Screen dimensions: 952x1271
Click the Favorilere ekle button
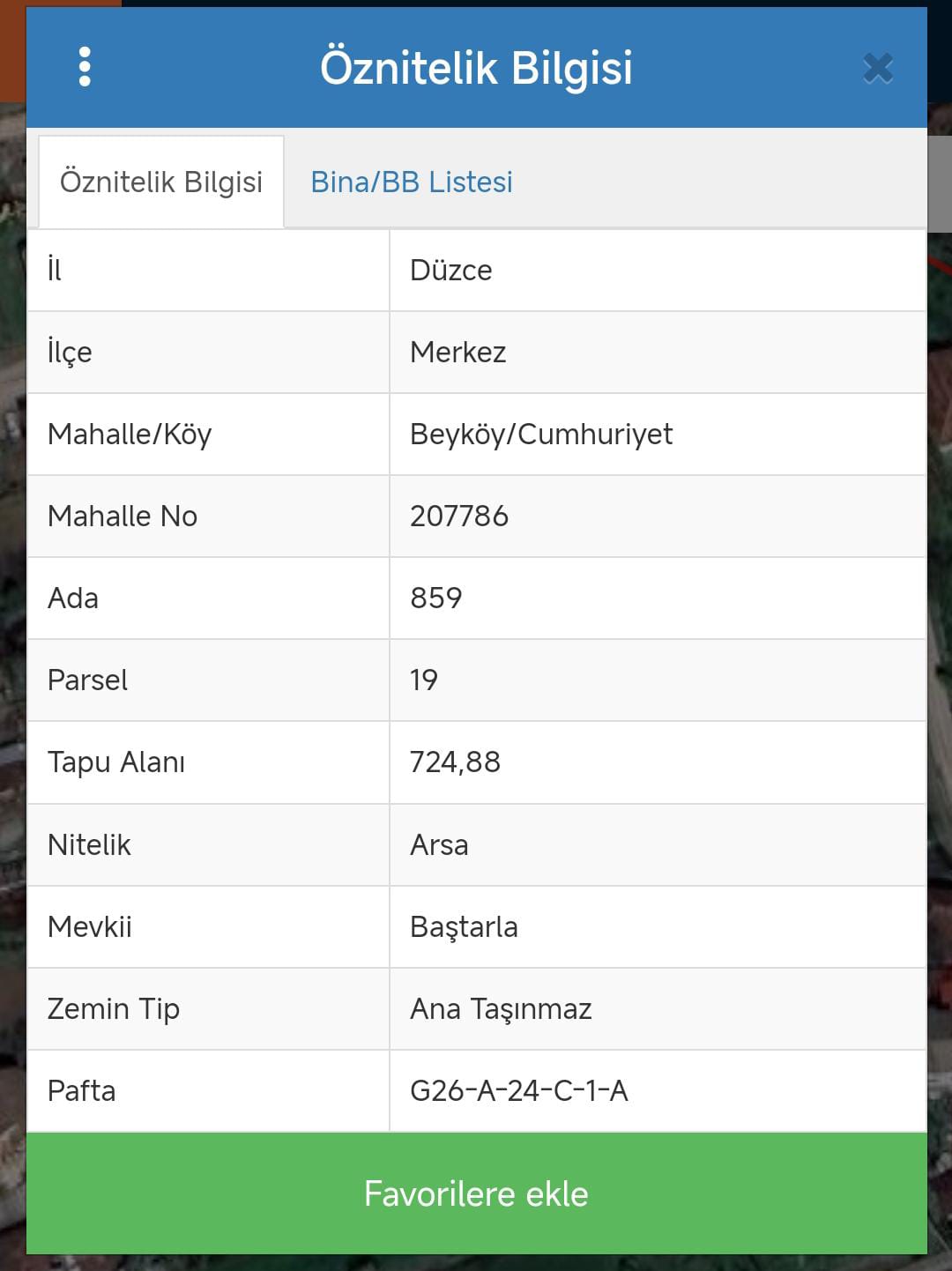(477, 1193)
